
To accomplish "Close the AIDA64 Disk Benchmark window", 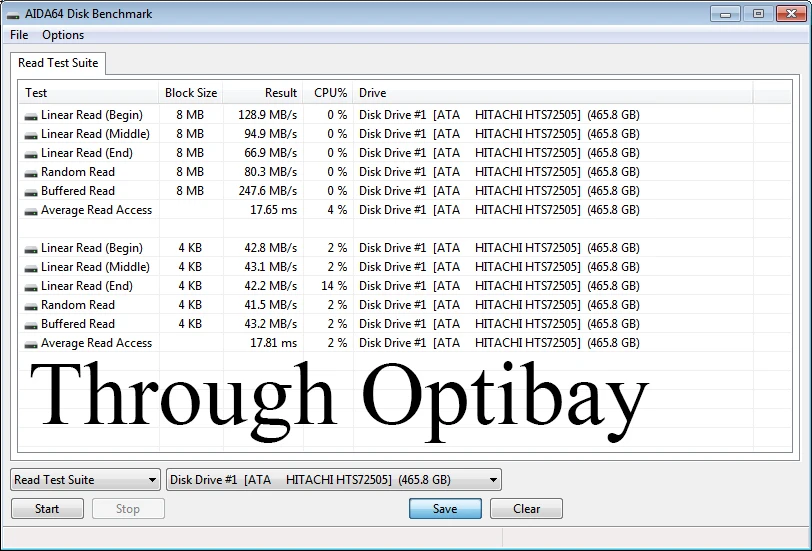I will [791, 14].
